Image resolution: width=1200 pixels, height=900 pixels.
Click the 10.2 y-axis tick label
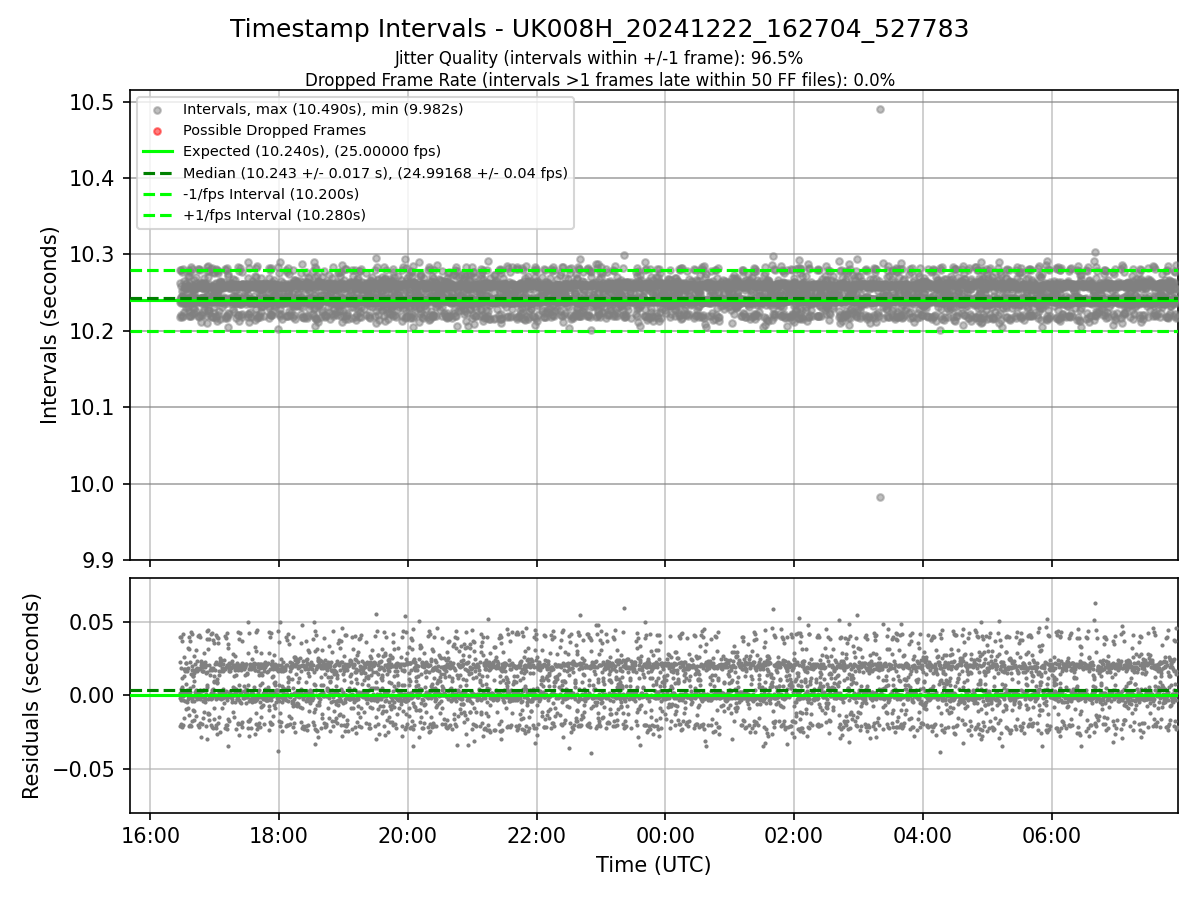(x=94, y=331)
